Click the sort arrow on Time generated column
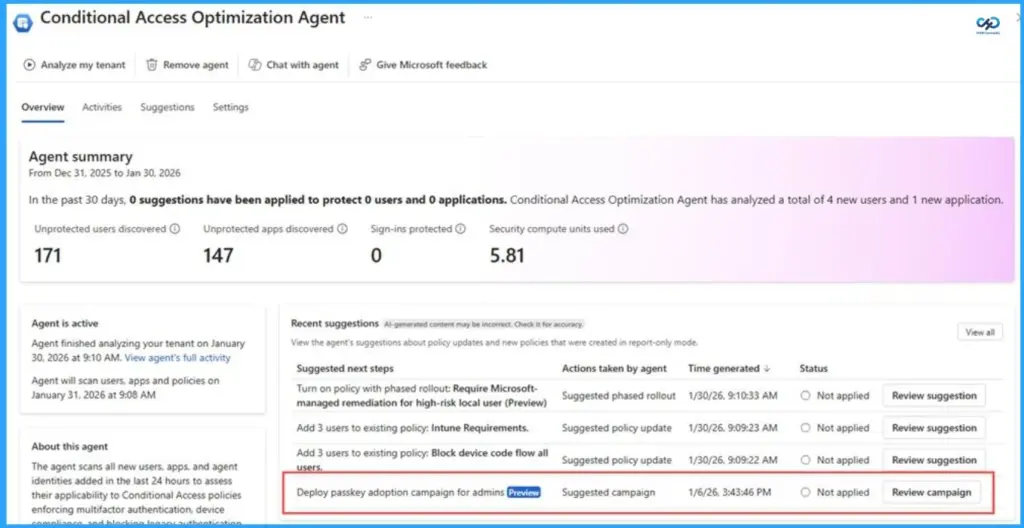This screenshot has height=528, width=1024. tap(767, 369)
